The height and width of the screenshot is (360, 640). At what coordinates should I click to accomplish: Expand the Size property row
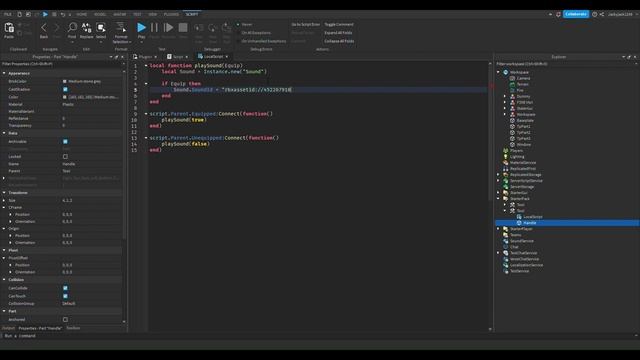(4, 200)
